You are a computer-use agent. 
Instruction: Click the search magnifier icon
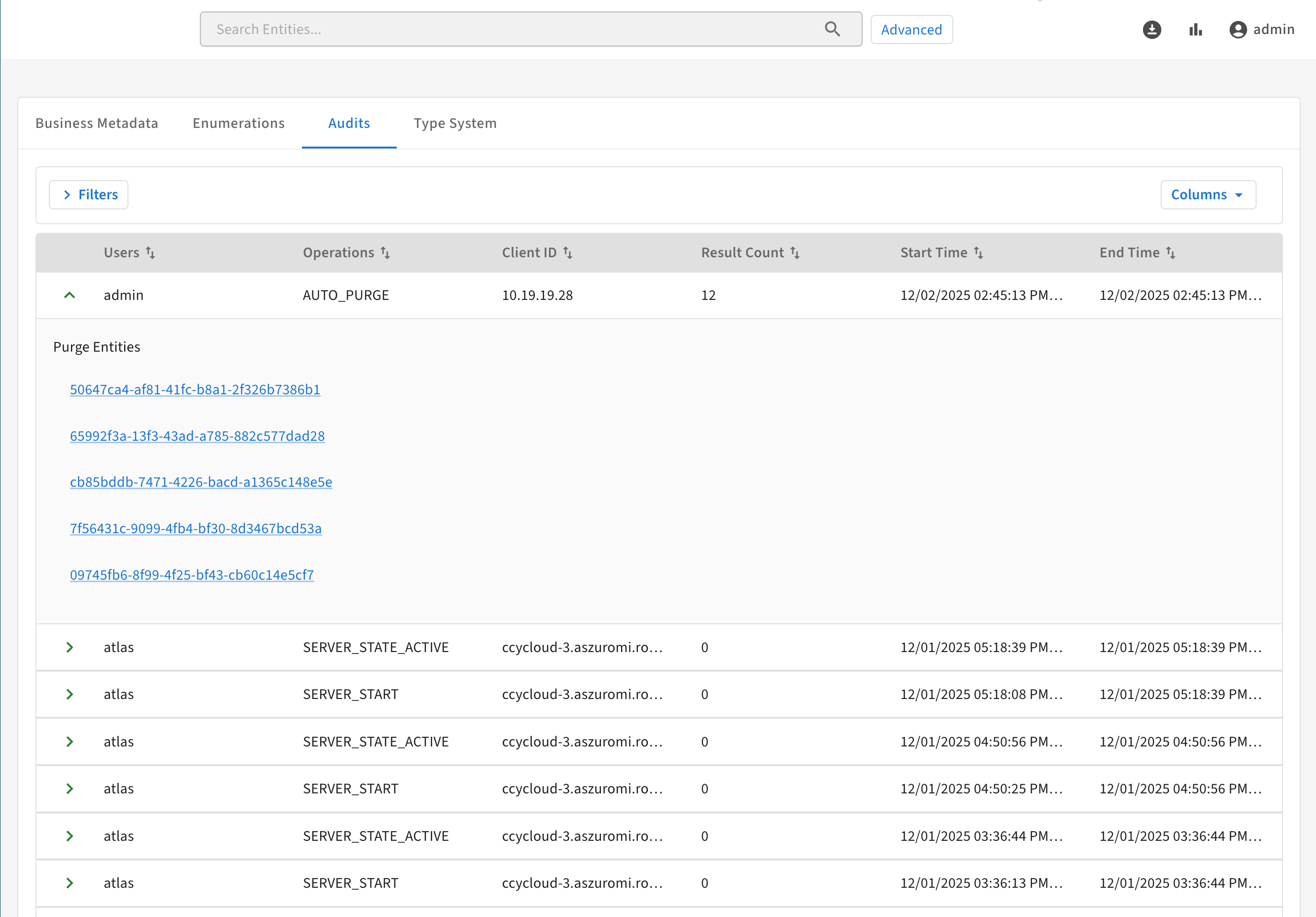coord(832,29)
